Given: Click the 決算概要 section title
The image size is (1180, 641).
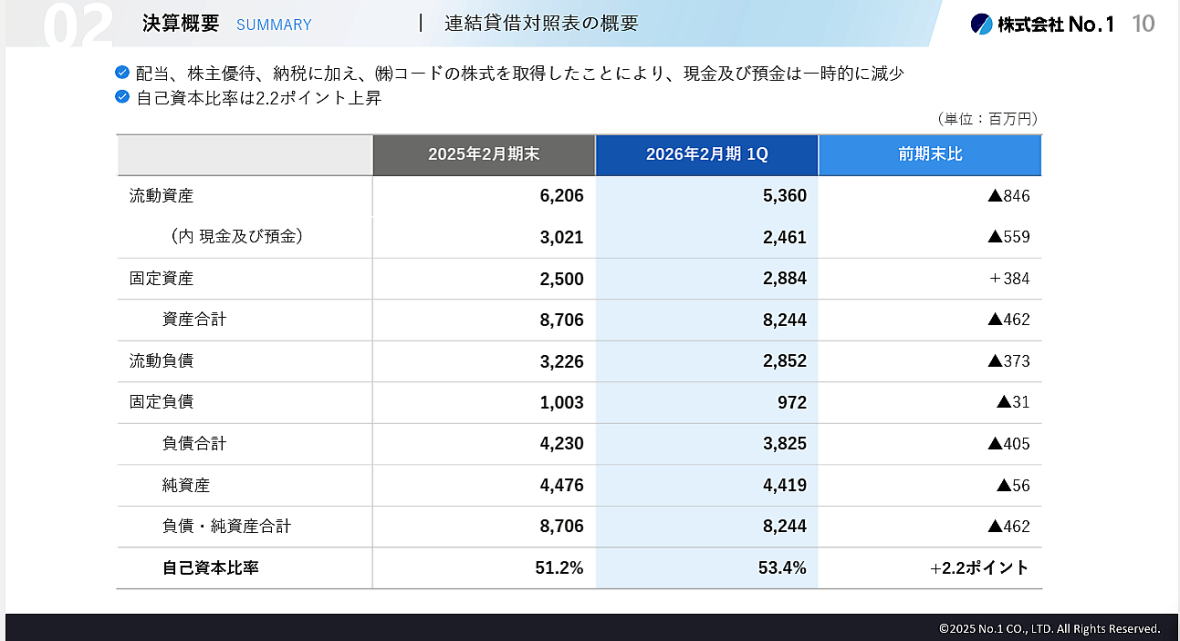Looking at the screenshot, I should coord(181,23).
